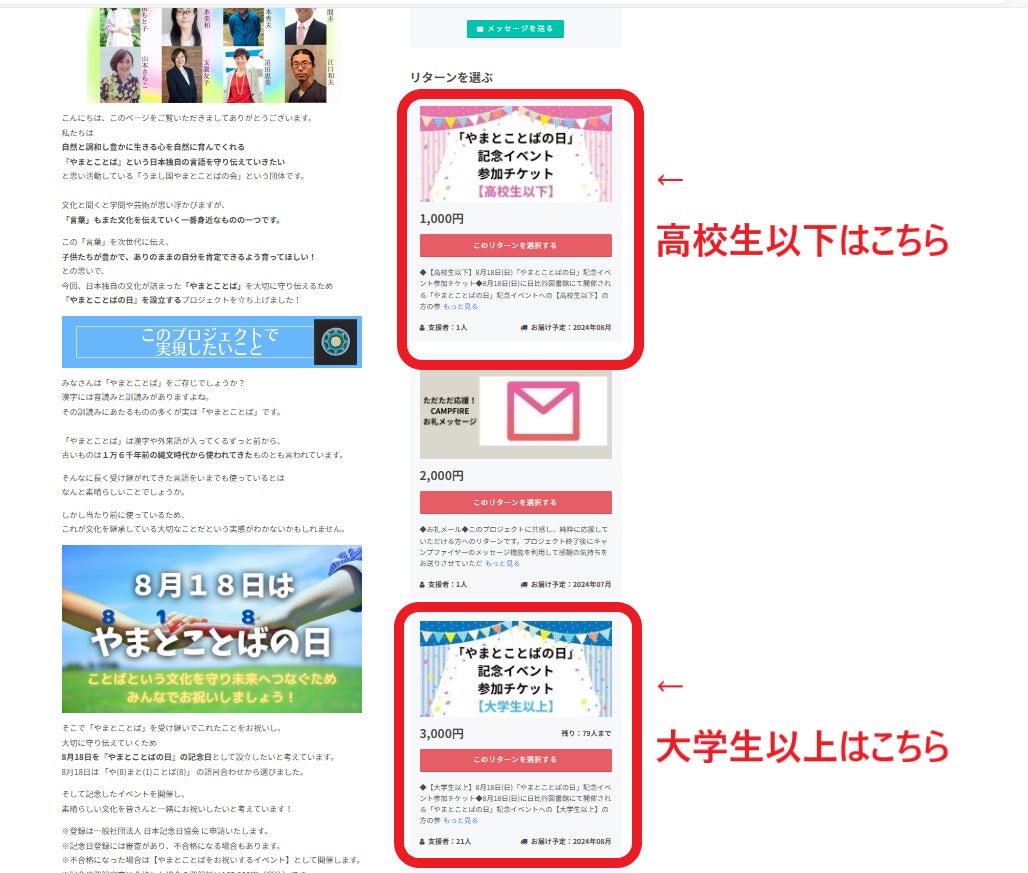Expand もっと見る in the 1,000円 return description

[461, 306]
